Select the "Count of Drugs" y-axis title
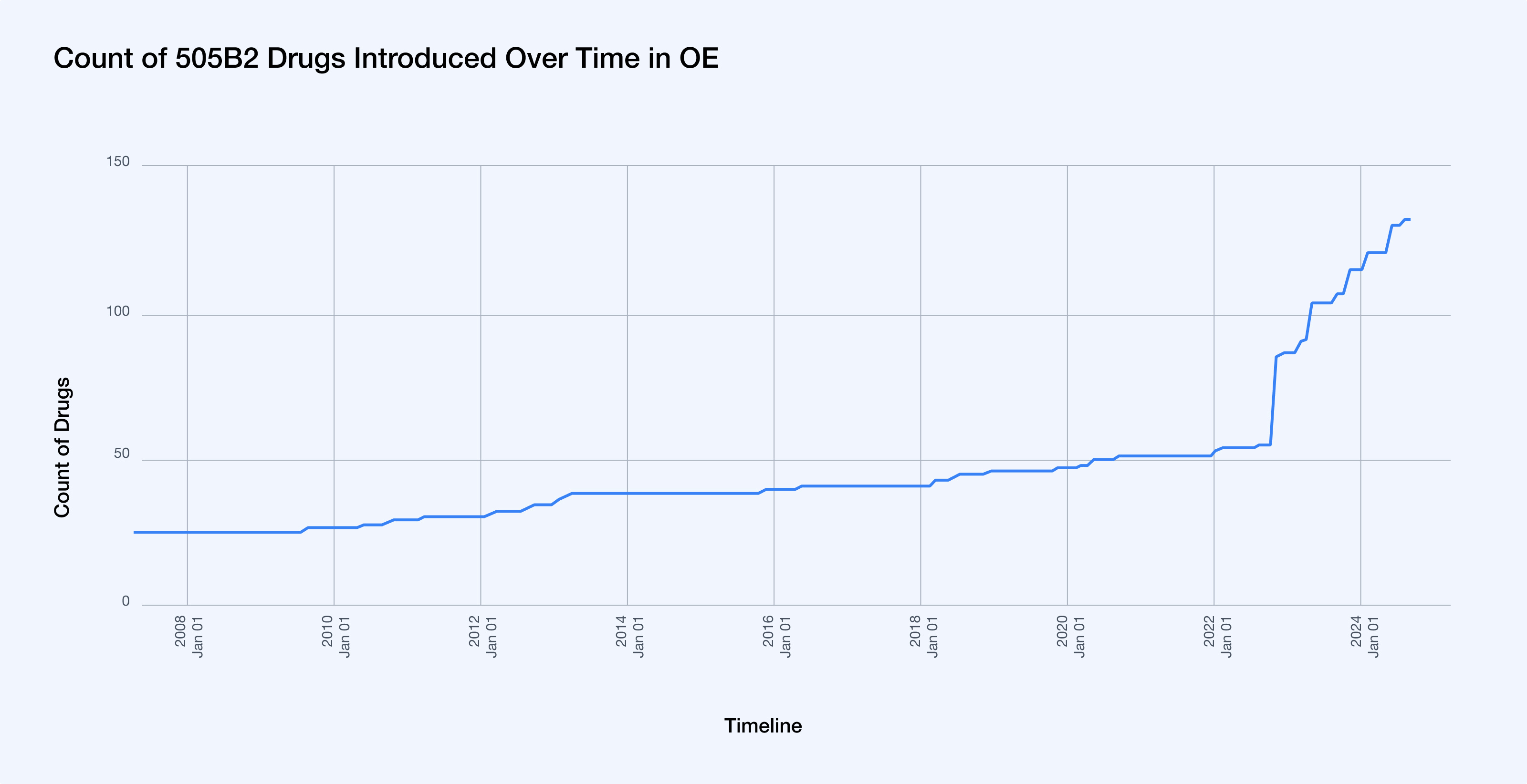Image resolution: width=1527 pixels, height=784 pixels. [62, 447]
